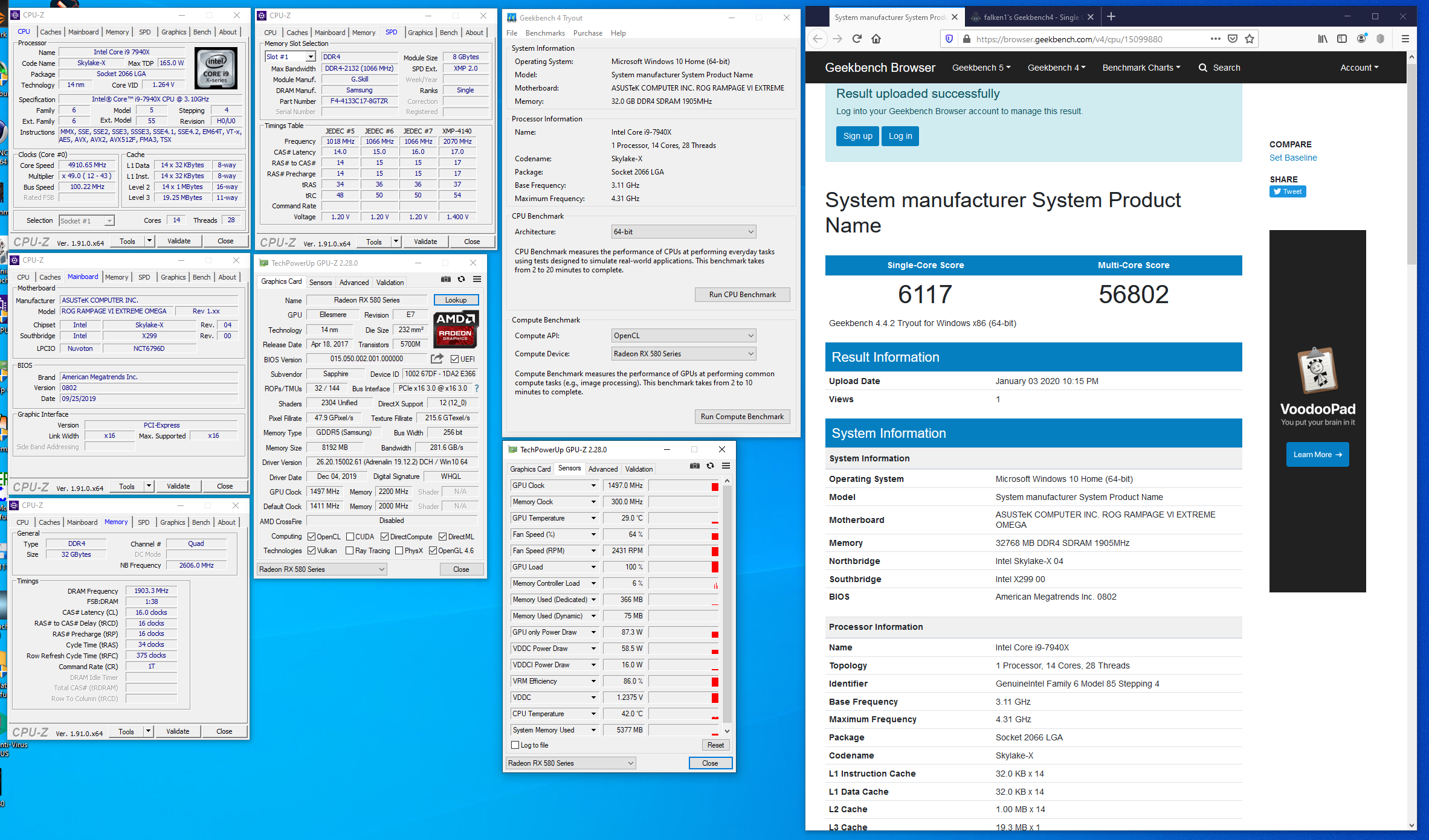Camera icon in GPU-Z Sensors window
Viewport: 1429px width, 840px height.
click(695, 466)
